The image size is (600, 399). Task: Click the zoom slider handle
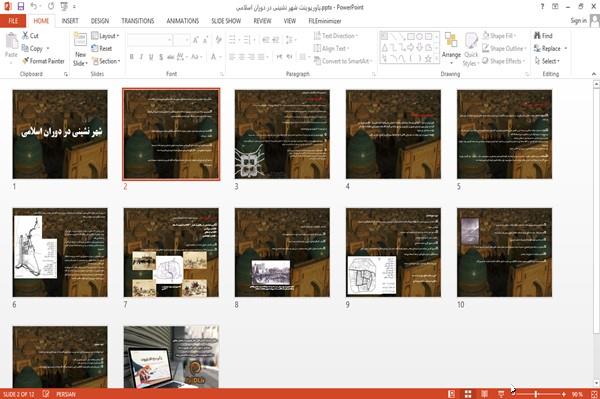pos(536,394)
